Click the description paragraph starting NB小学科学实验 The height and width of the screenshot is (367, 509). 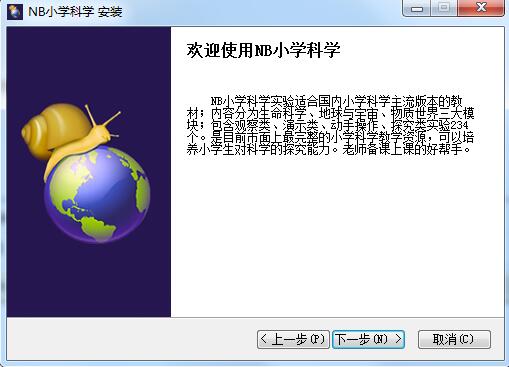tap(330, 125)
